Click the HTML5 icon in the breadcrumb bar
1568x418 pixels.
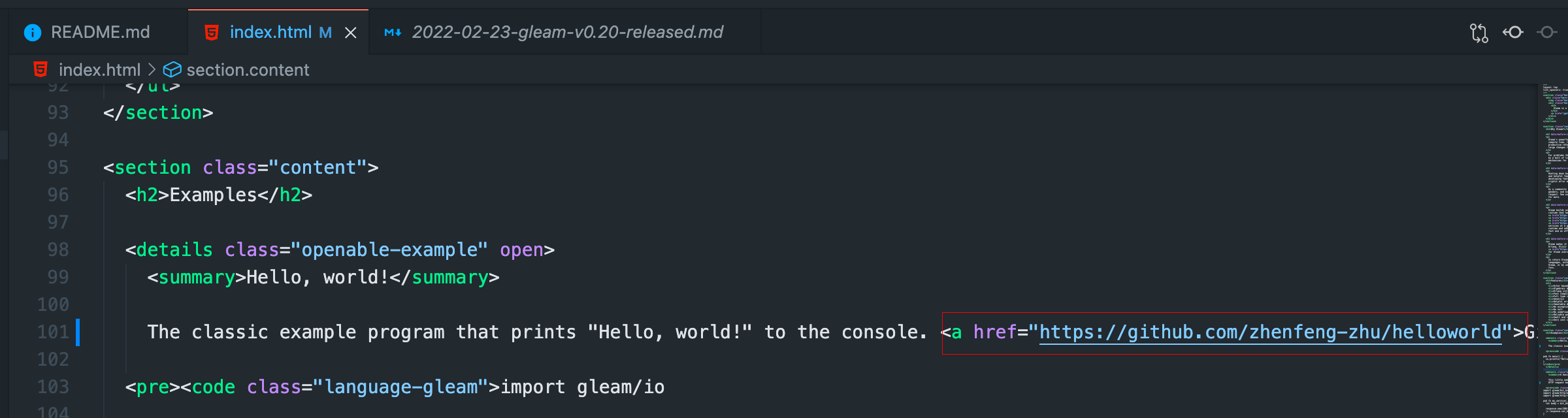[39, 69]
